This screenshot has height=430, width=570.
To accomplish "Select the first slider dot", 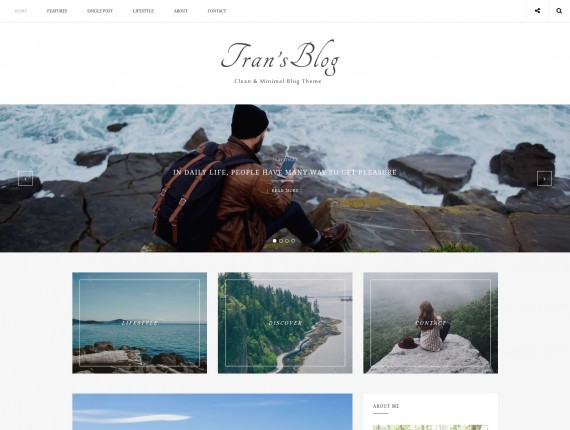I will coord(274,241).
